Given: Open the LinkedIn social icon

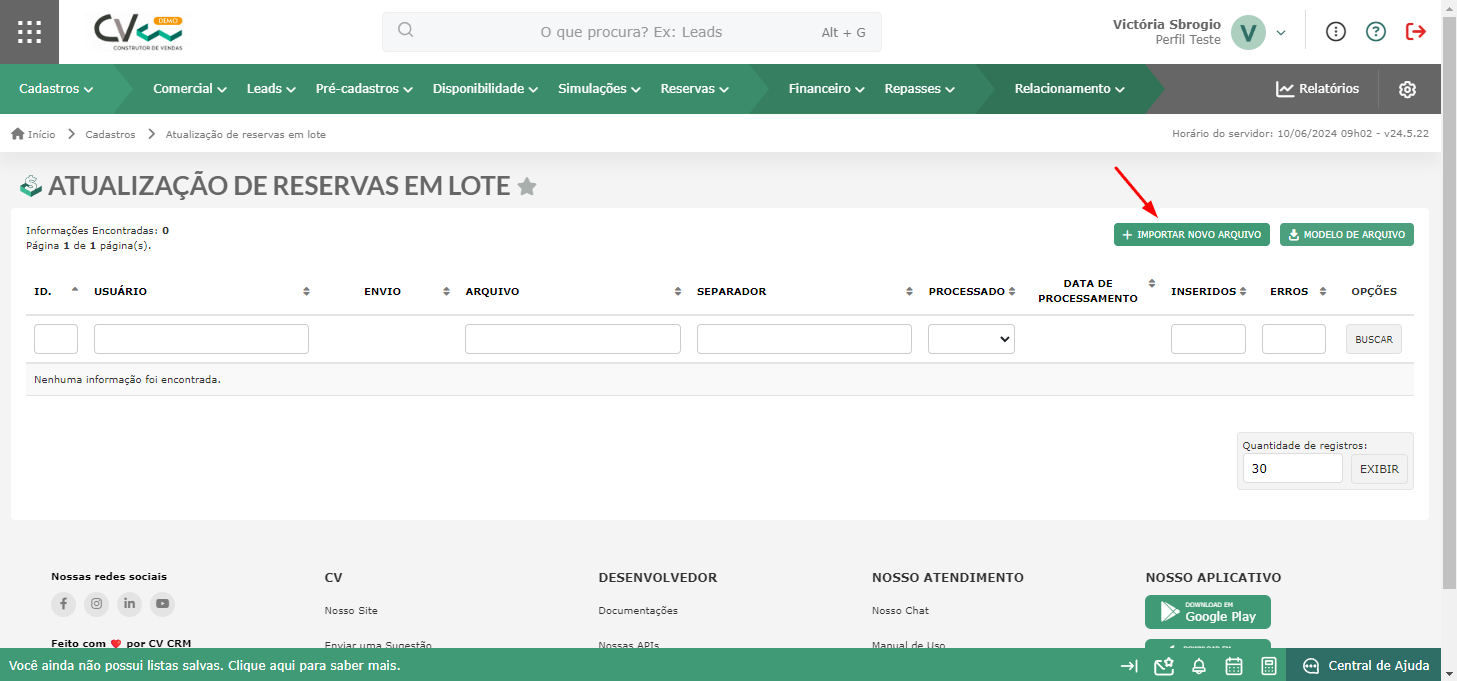Looking at the screenshot, I should (129, 604).
